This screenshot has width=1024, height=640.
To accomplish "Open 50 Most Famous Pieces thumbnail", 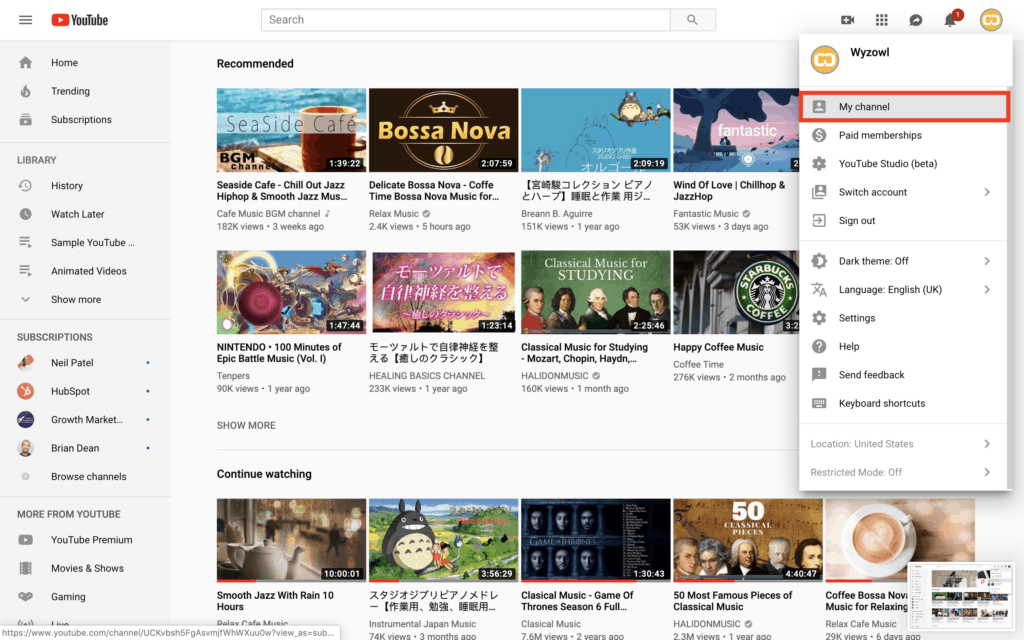I will click(748, 540).
